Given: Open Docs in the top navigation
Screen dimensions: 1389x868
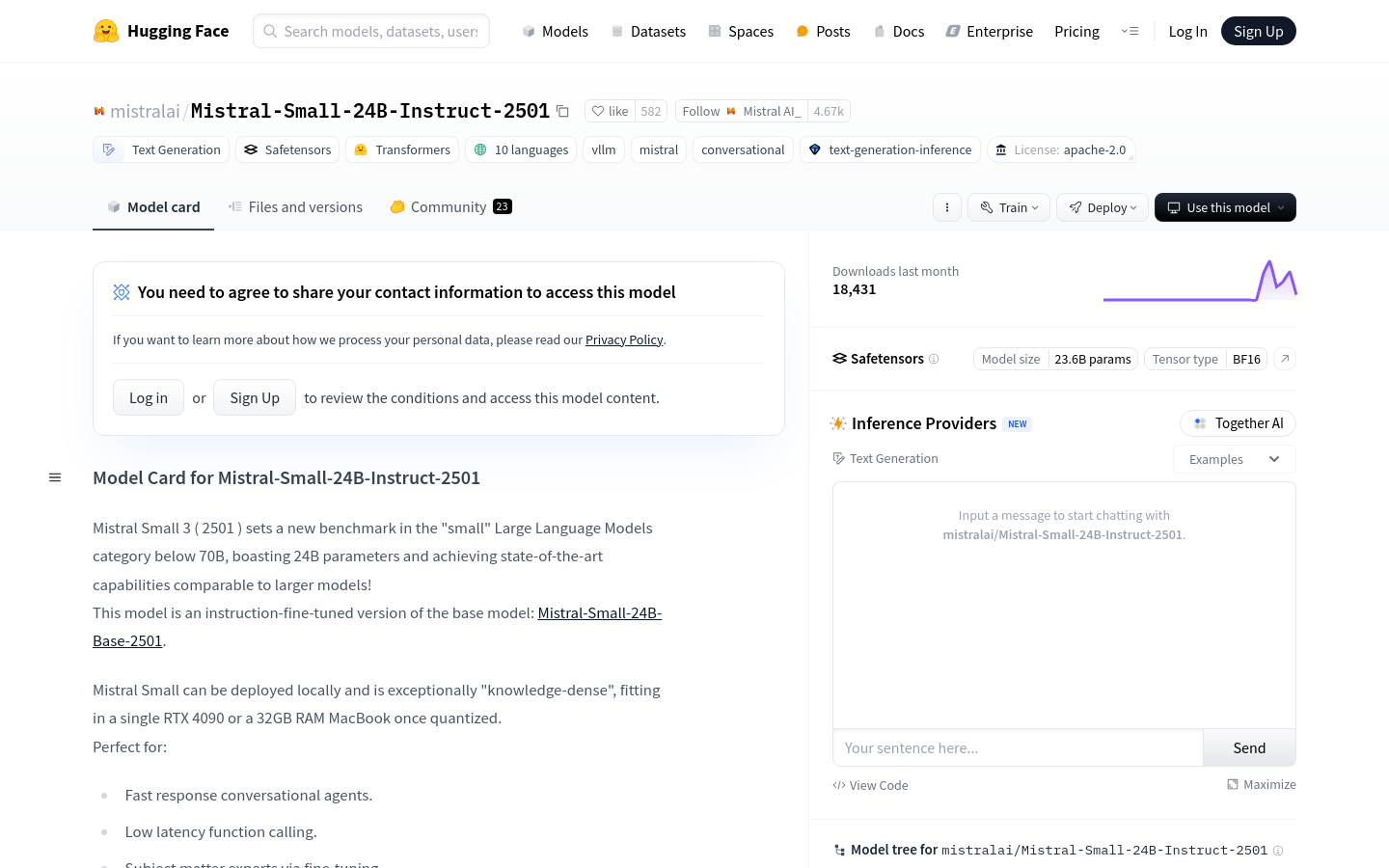Looking at the screenshot, I should pos(898,31).
